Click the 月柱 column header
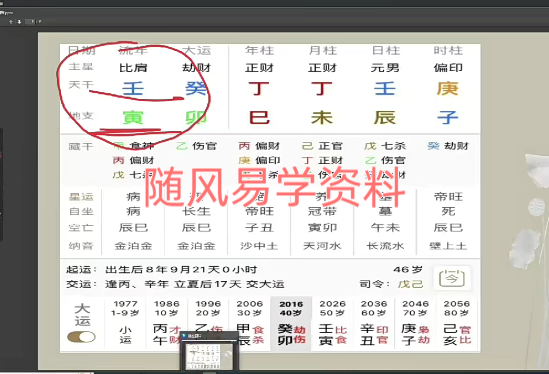 322,50
